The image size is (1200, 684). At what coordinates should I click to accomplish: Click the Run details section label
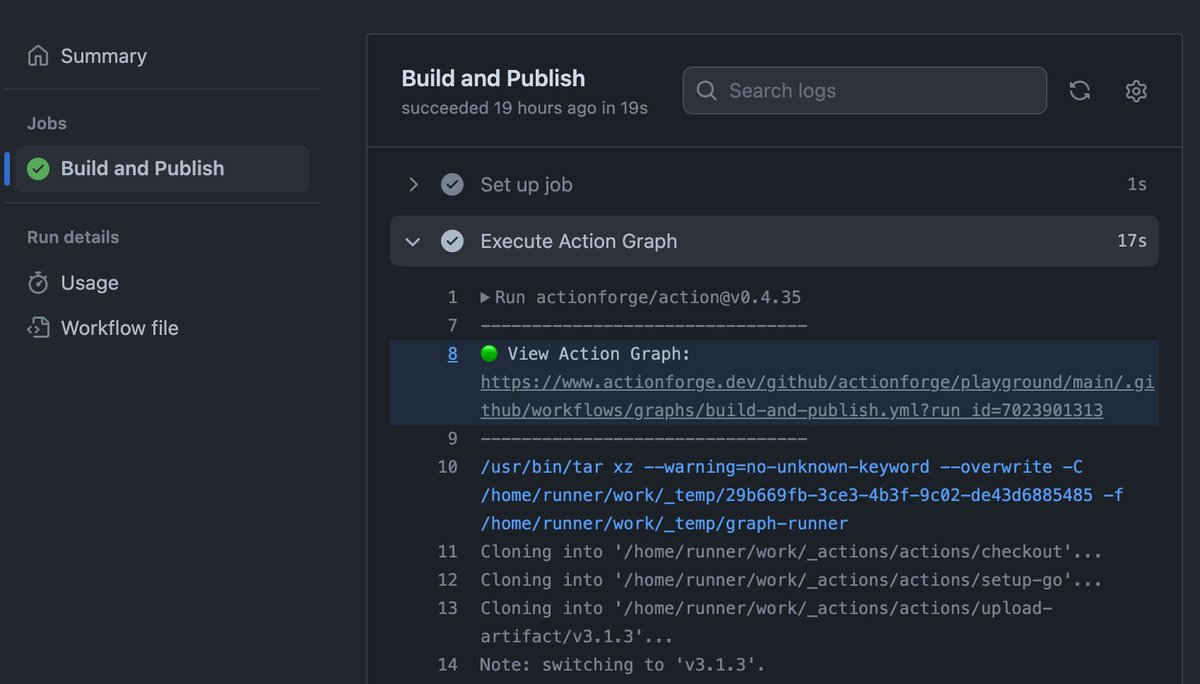(73, 237)
